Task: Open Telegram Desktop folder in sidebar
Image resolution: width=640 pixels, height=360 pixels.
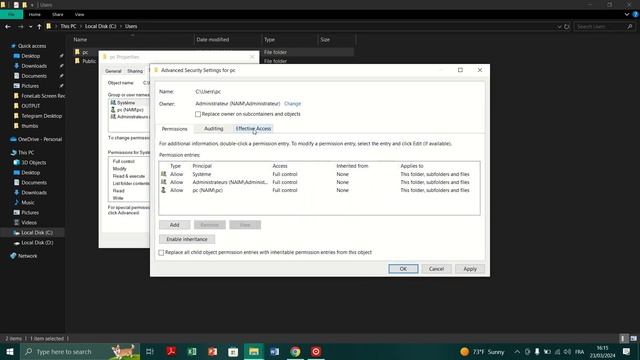Action: point(41,116)
